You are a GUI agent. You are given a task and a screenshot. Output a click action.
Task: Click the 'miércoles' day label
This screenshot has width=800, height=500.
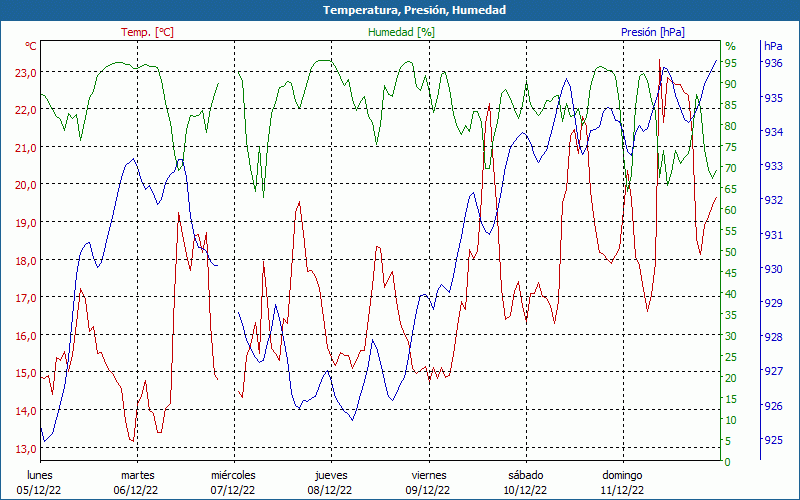234,476
